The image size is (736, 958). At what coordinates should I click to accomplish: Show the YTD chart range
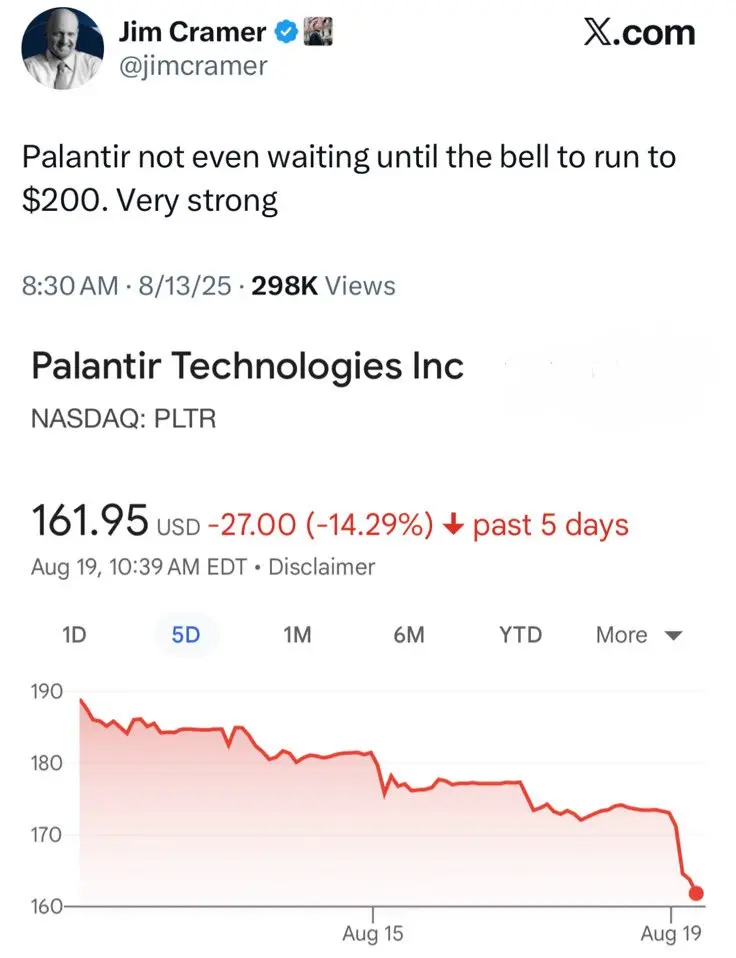(x=520, y=635)
